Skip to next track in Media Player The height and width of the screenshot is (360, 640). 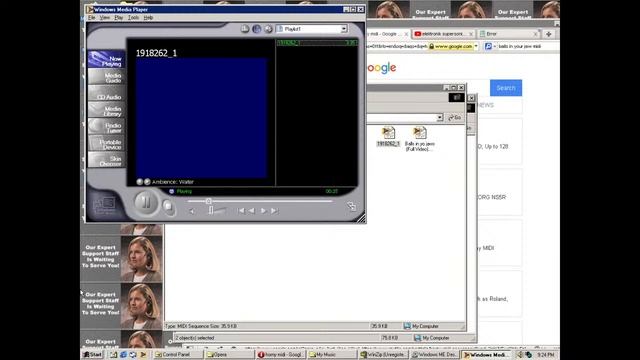(x=274, y=211)
